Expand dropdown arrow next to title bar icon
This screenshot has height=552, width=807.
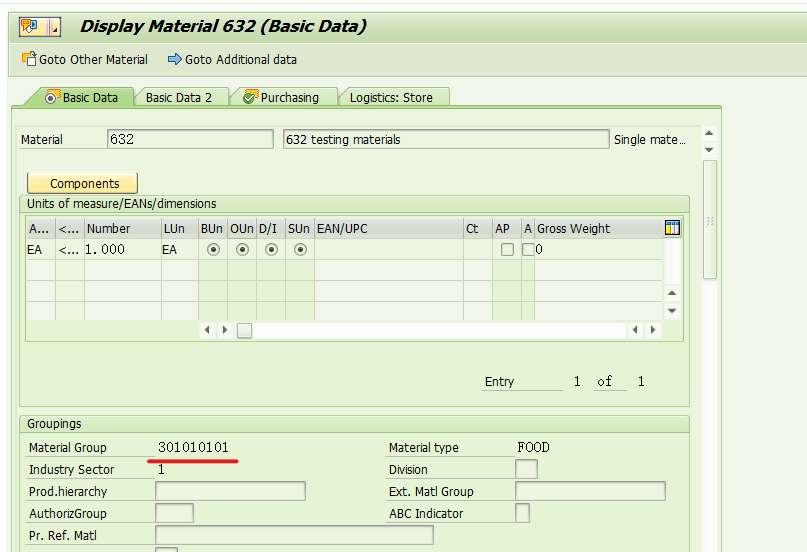pos(55,26)
